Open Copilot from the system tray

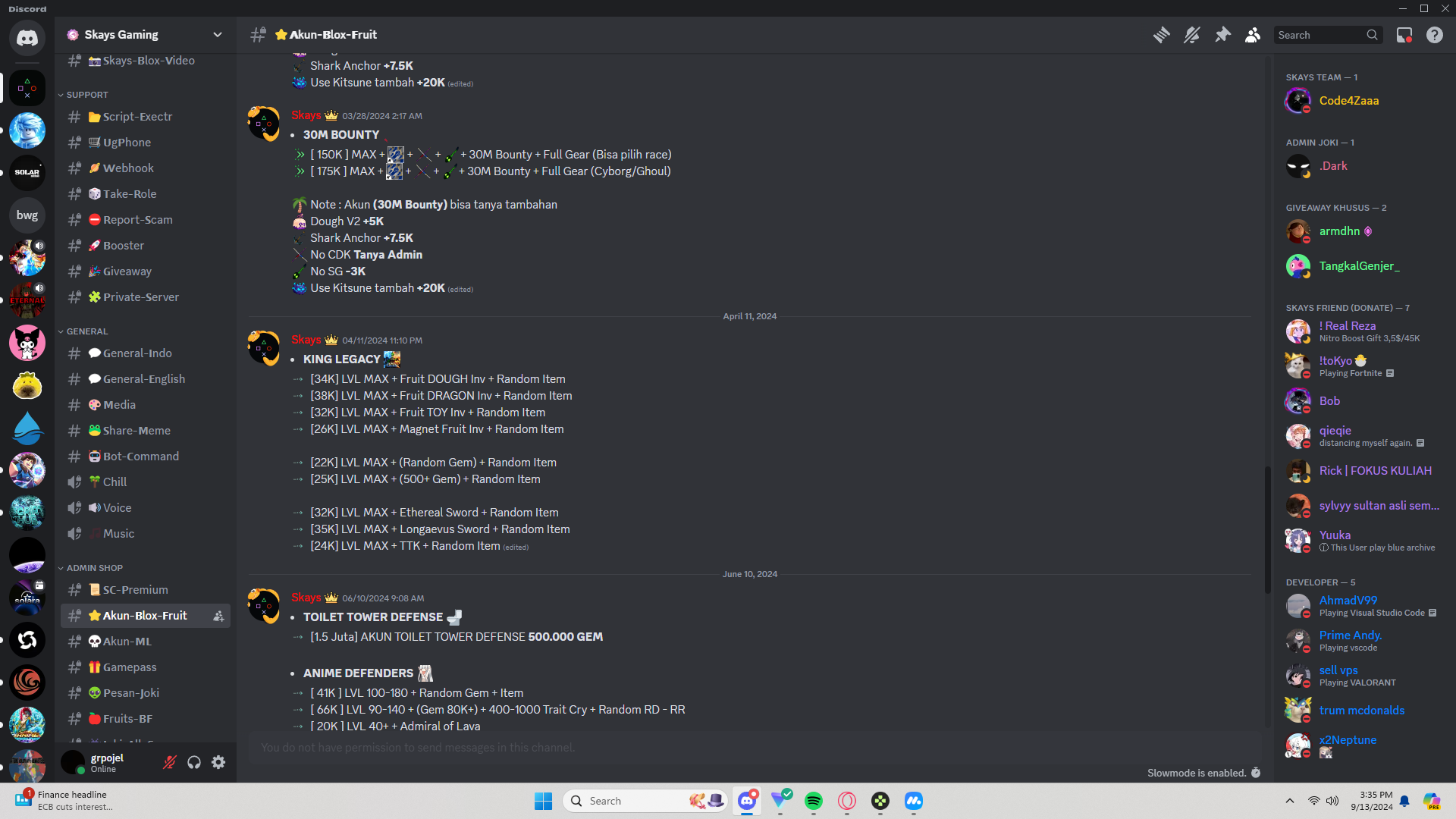[1432, 801]
